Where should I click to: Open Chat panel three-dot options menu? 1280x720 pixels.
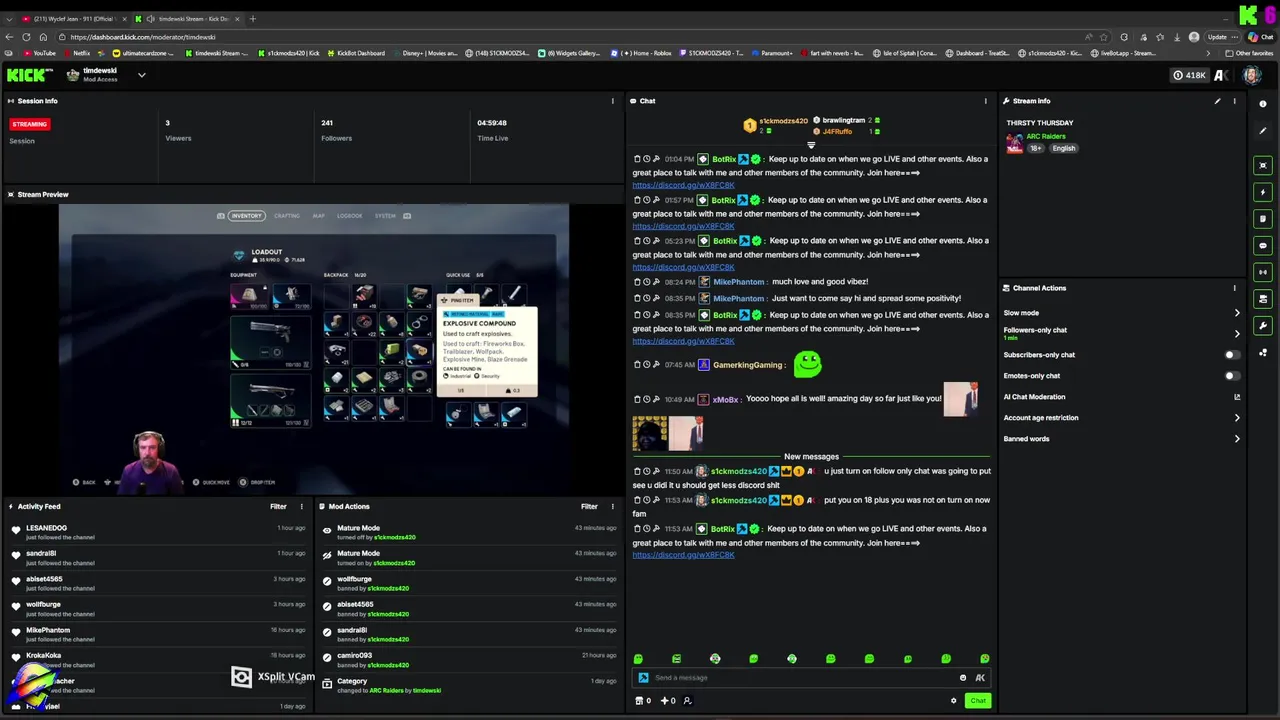coord(985,101)
